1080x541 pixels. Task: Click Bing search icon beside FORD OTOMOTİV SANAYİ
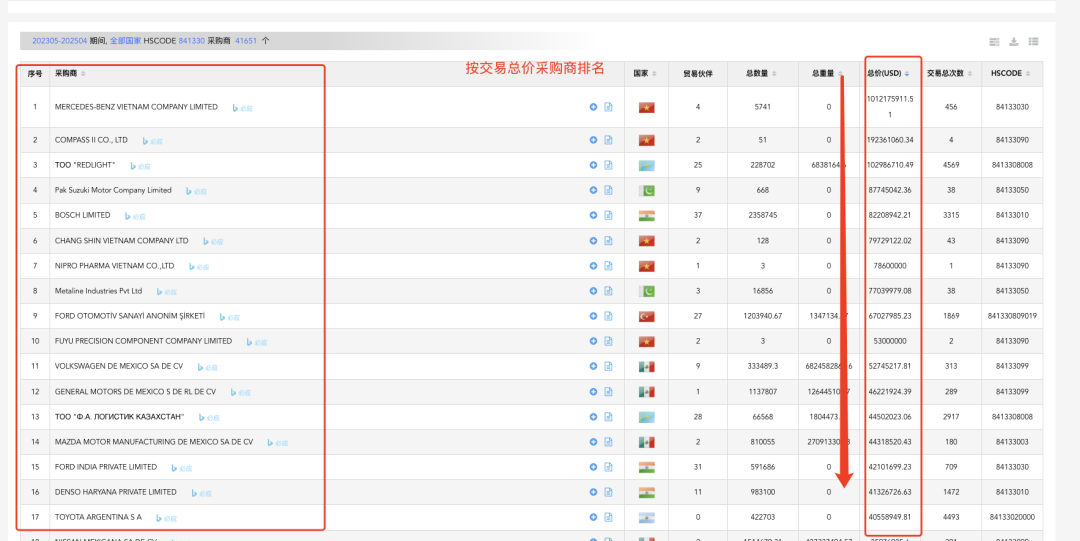(x=229, y=317)
